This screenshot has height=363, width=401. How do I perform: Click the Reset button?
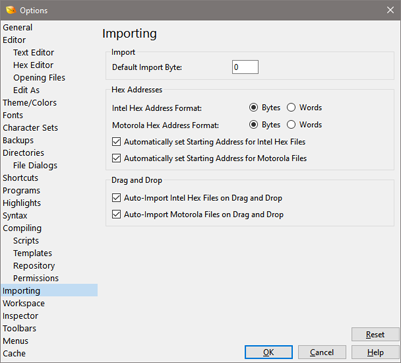tap(375, 334)
